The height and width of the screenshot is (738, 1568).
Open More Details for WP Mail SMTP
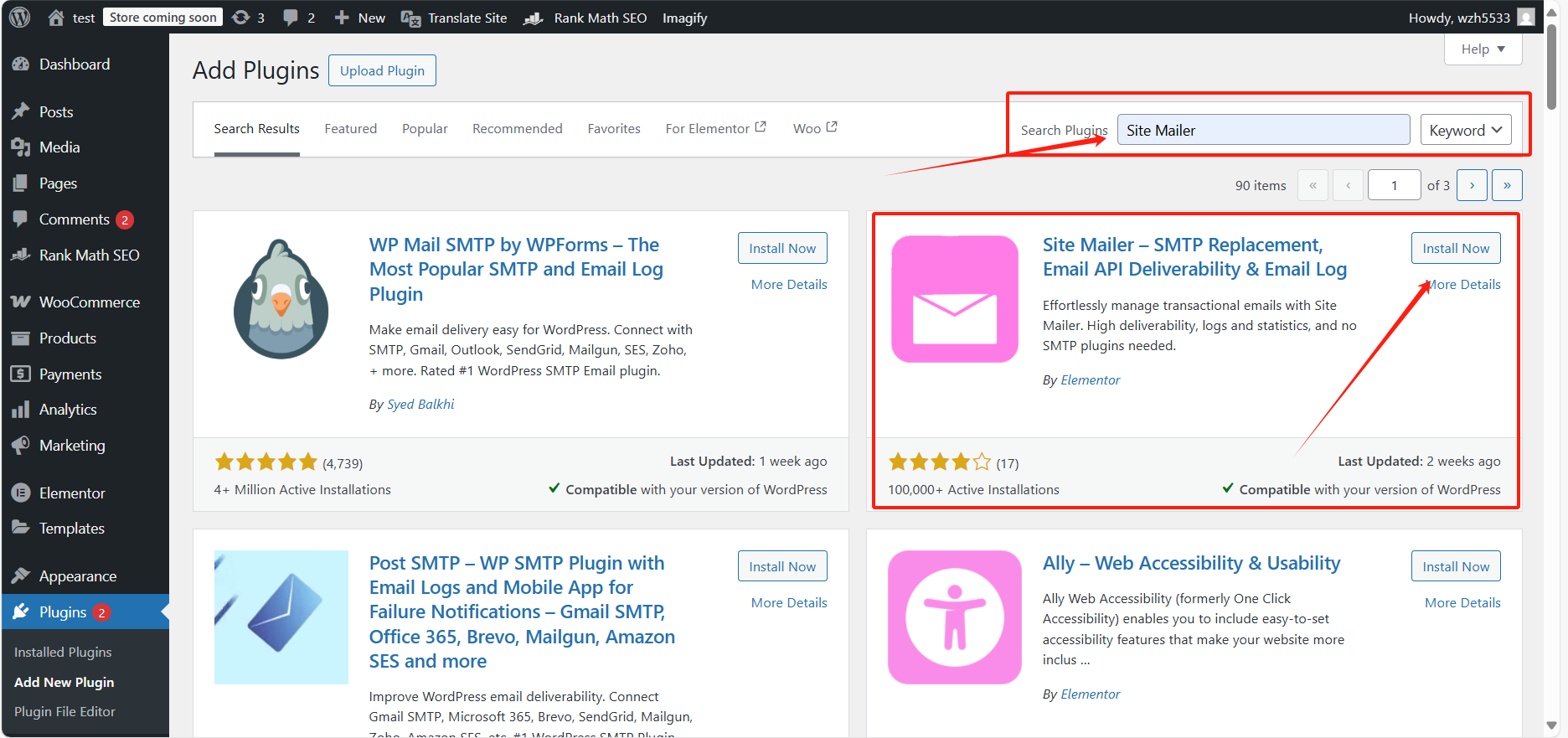pos(788,284)
